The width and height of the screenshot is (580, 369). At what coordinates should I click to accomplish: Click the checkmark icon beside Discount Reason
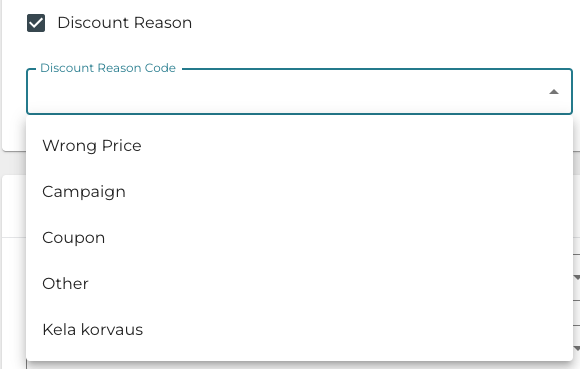(x=36, y=23)
